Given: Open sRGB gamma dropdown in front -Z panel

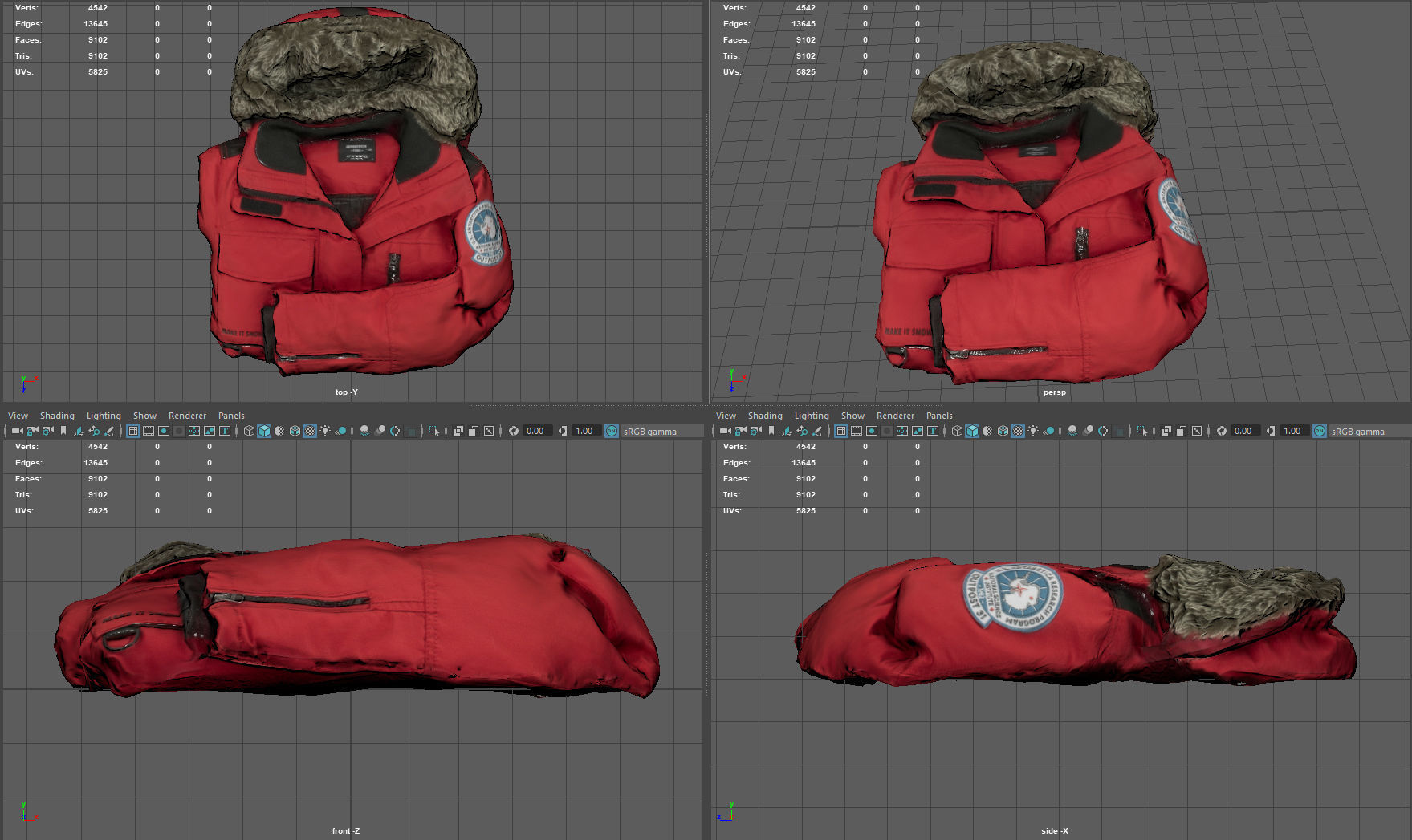Looking at the screenshot, I should [661, 431].
